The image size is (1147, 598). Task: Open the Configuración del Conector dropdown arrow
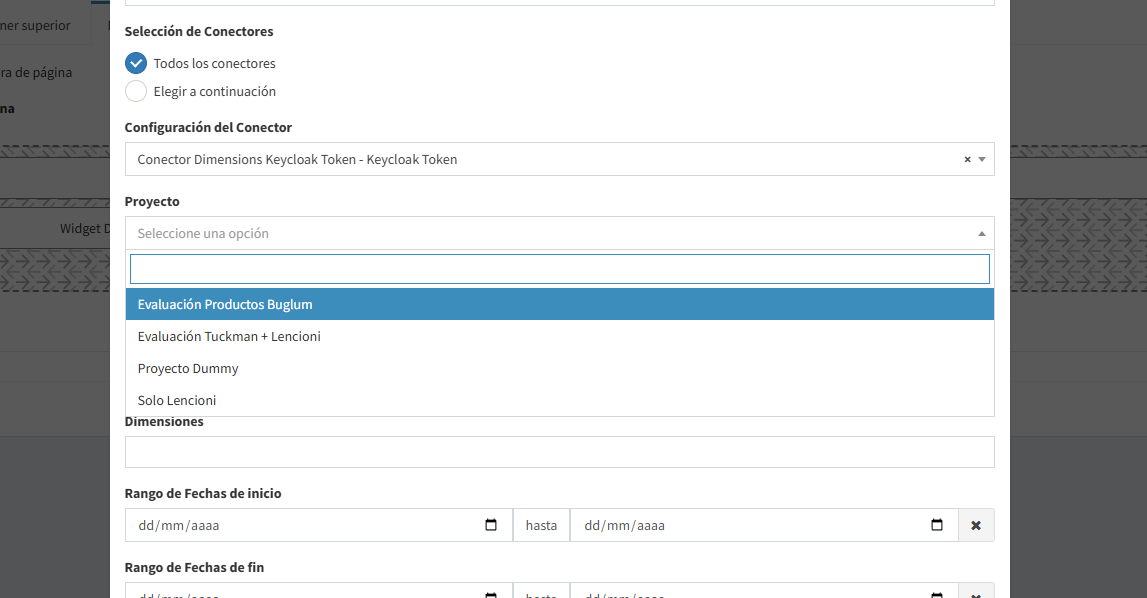pos(982,160)
